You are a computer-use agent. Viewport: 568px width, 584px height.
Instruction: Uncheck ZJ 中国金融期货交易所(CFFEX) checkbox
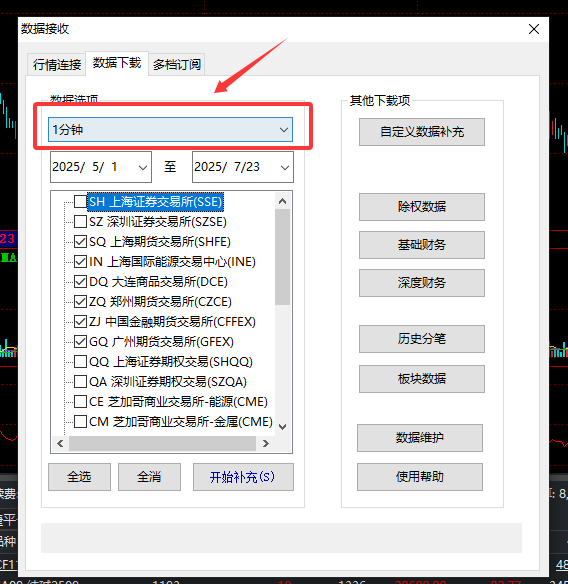point(80,321)
